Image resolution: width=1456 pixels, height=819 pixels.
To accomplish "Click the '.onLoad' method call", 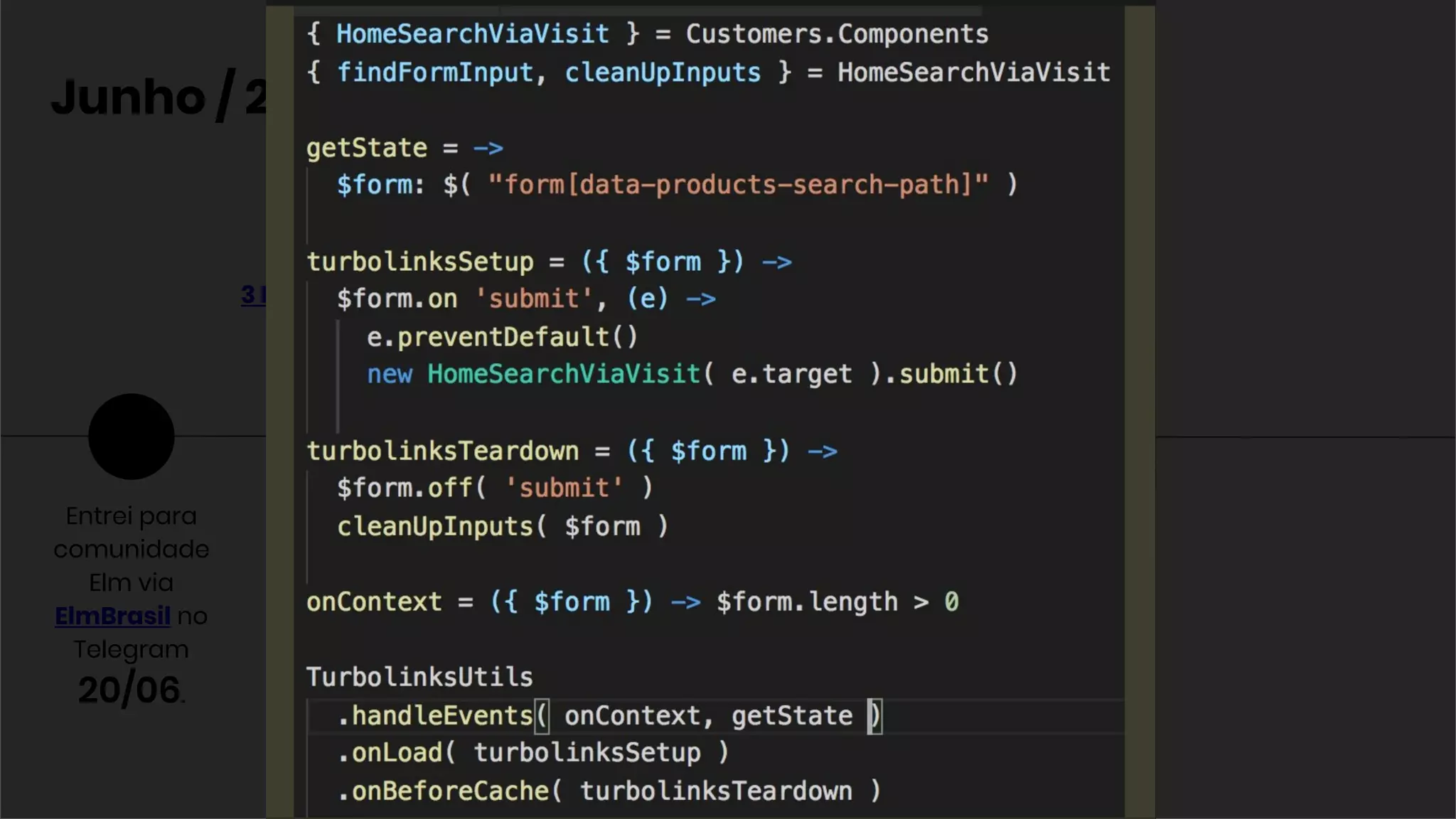I will coord(390,753).
